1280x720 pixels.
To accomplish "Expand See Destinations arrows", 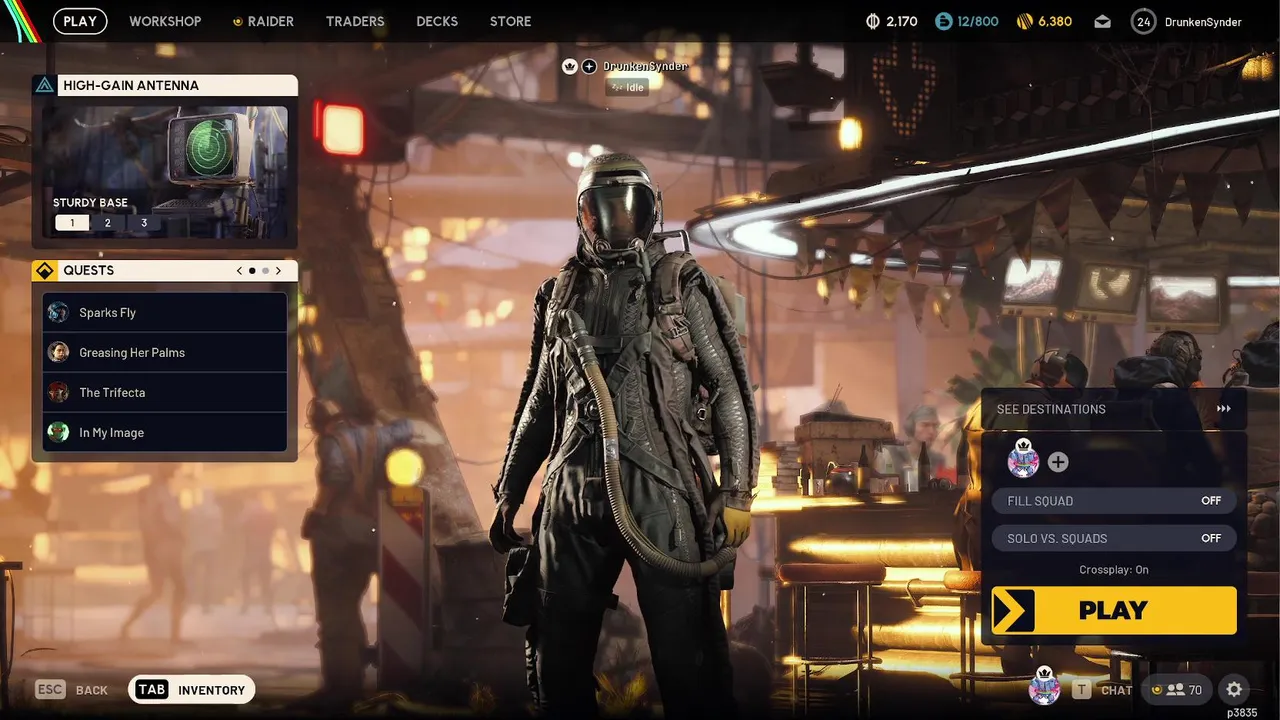I will pyautogui.click(x=1223, y=409).
